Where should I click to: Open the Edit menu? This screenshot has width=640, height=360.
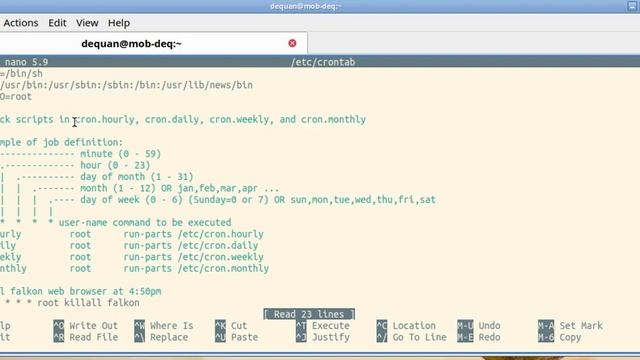(x=57, y=23)
